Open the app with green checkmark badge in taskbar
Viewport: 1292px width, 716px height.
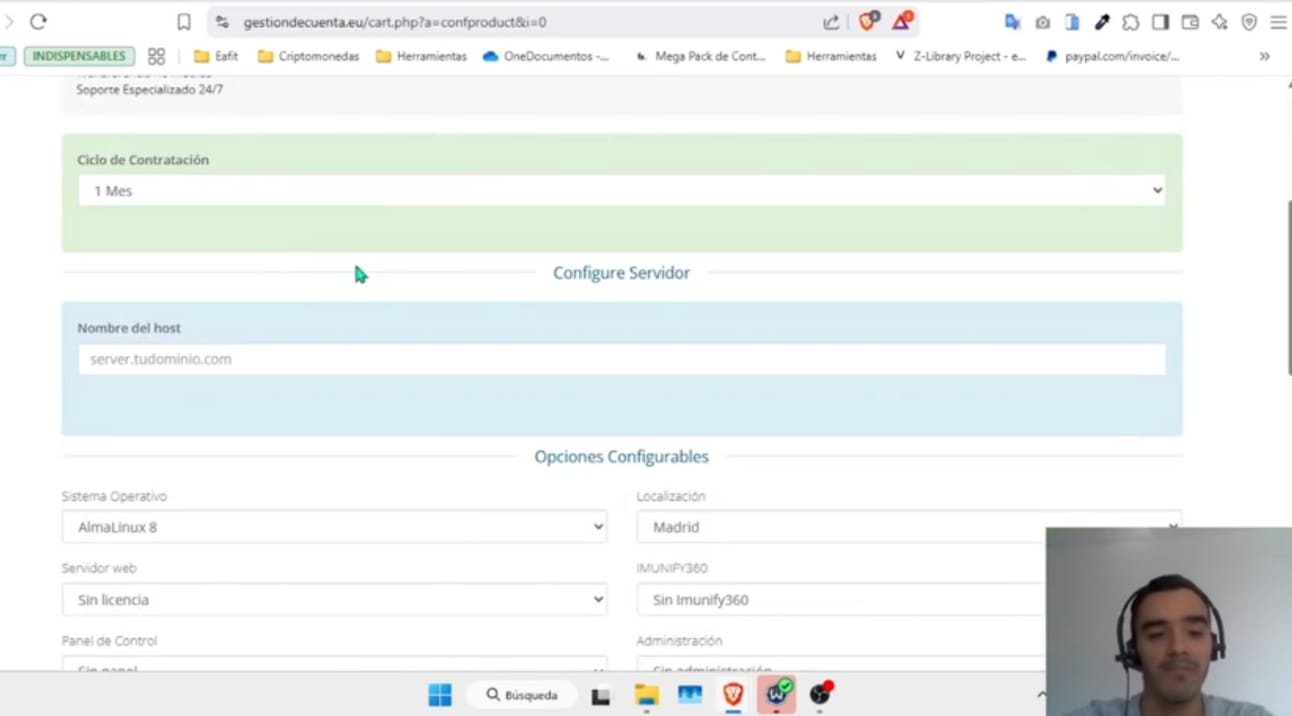(x=777, y=693)
